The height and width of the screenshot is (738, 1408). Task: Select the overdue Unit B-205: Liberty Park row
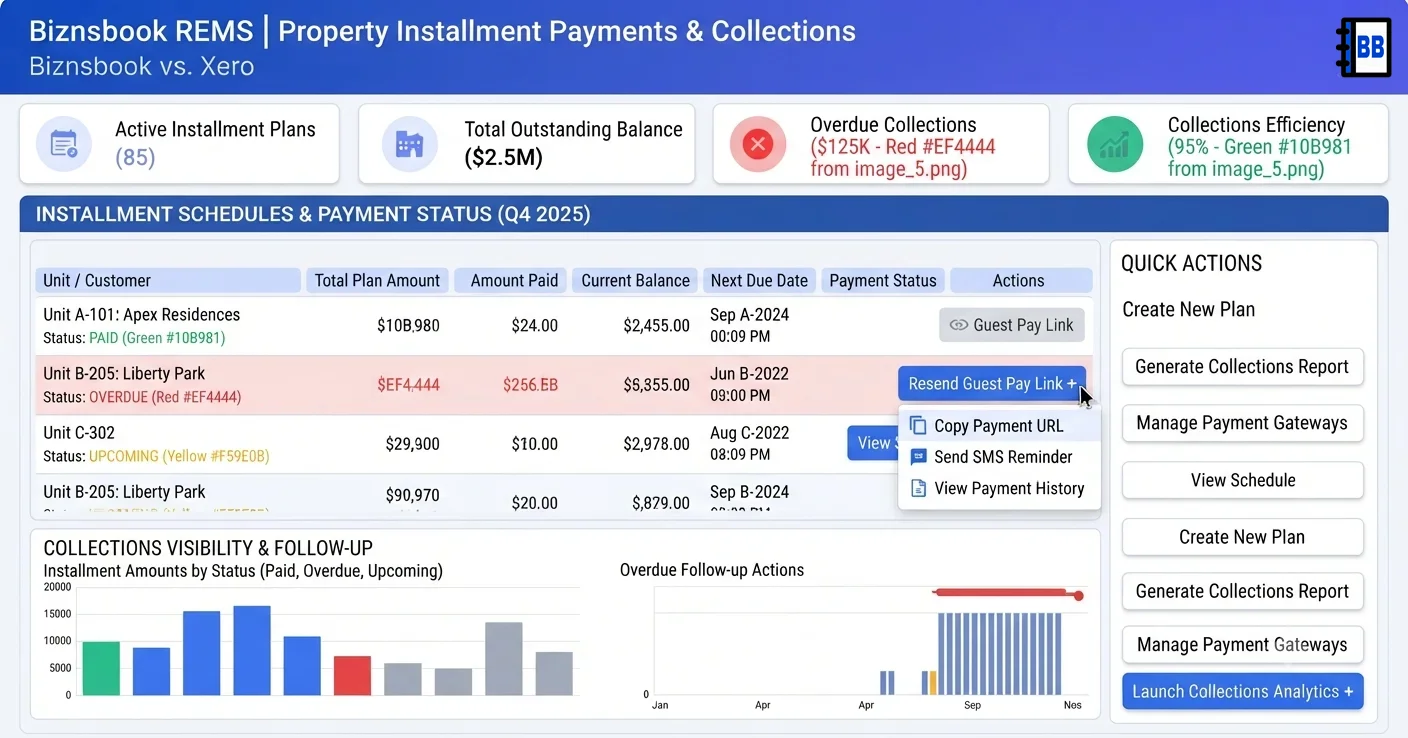(x=564, y=385)
